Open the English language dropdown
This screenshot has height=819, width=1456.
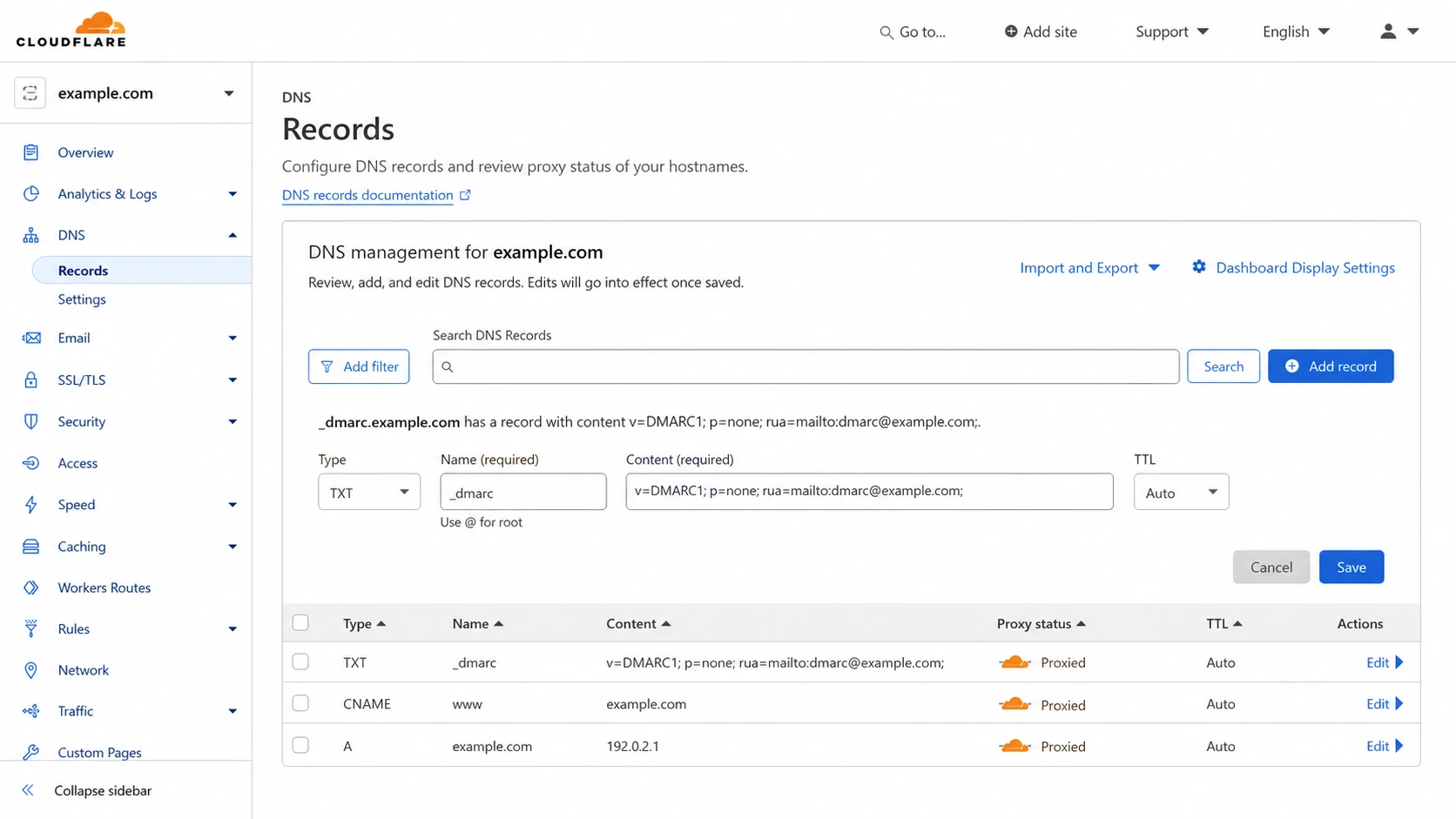(x=1296, y=31)
